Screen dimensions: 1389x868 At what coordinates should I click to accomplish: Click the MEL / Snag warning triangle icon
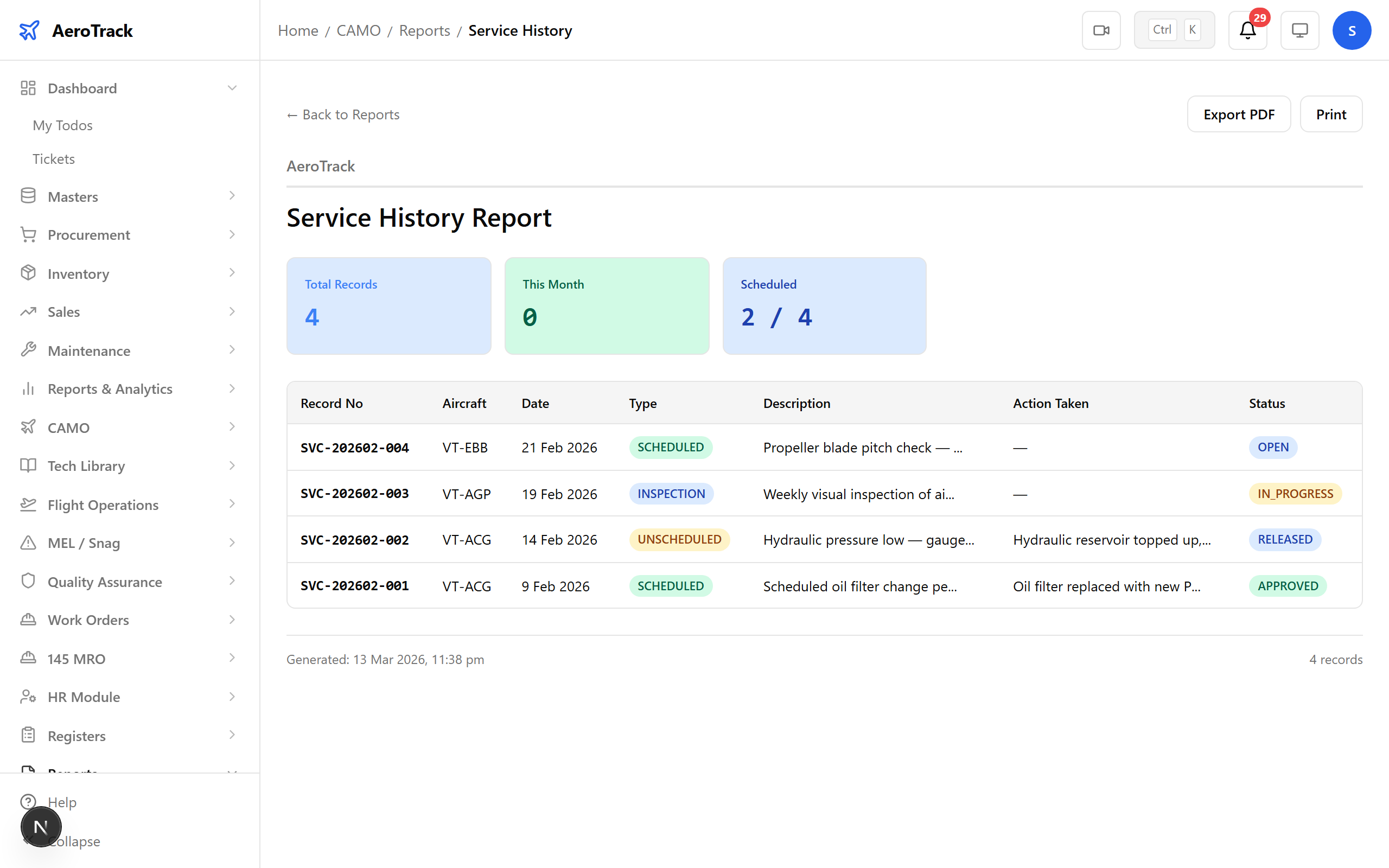pyautogui.click(x=28, y=542)
